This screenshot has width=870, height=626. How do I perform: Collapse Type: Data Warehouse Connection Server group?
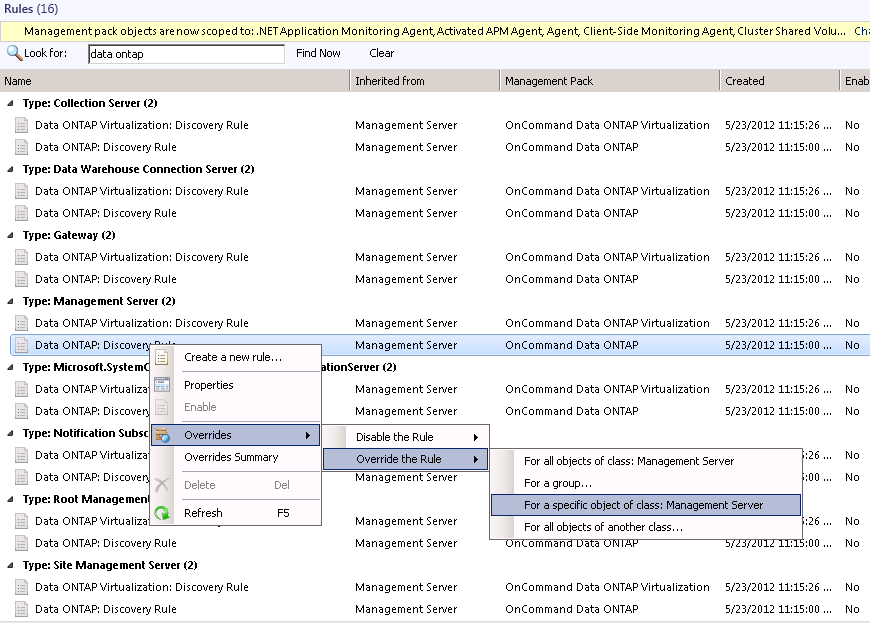(x=11, y=169)
